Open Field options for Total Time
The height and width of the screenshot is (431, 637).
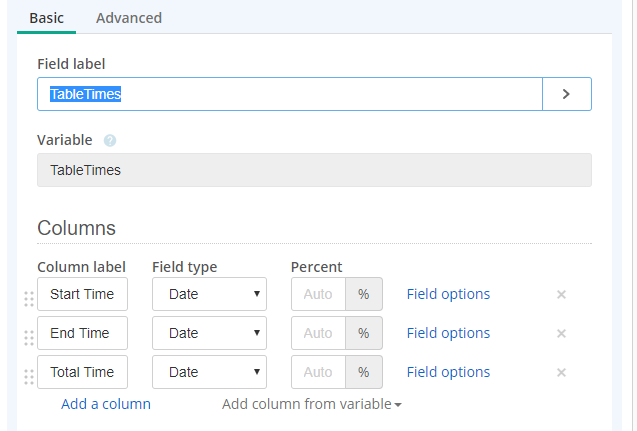pyautogui.click(x=448, y=372)
